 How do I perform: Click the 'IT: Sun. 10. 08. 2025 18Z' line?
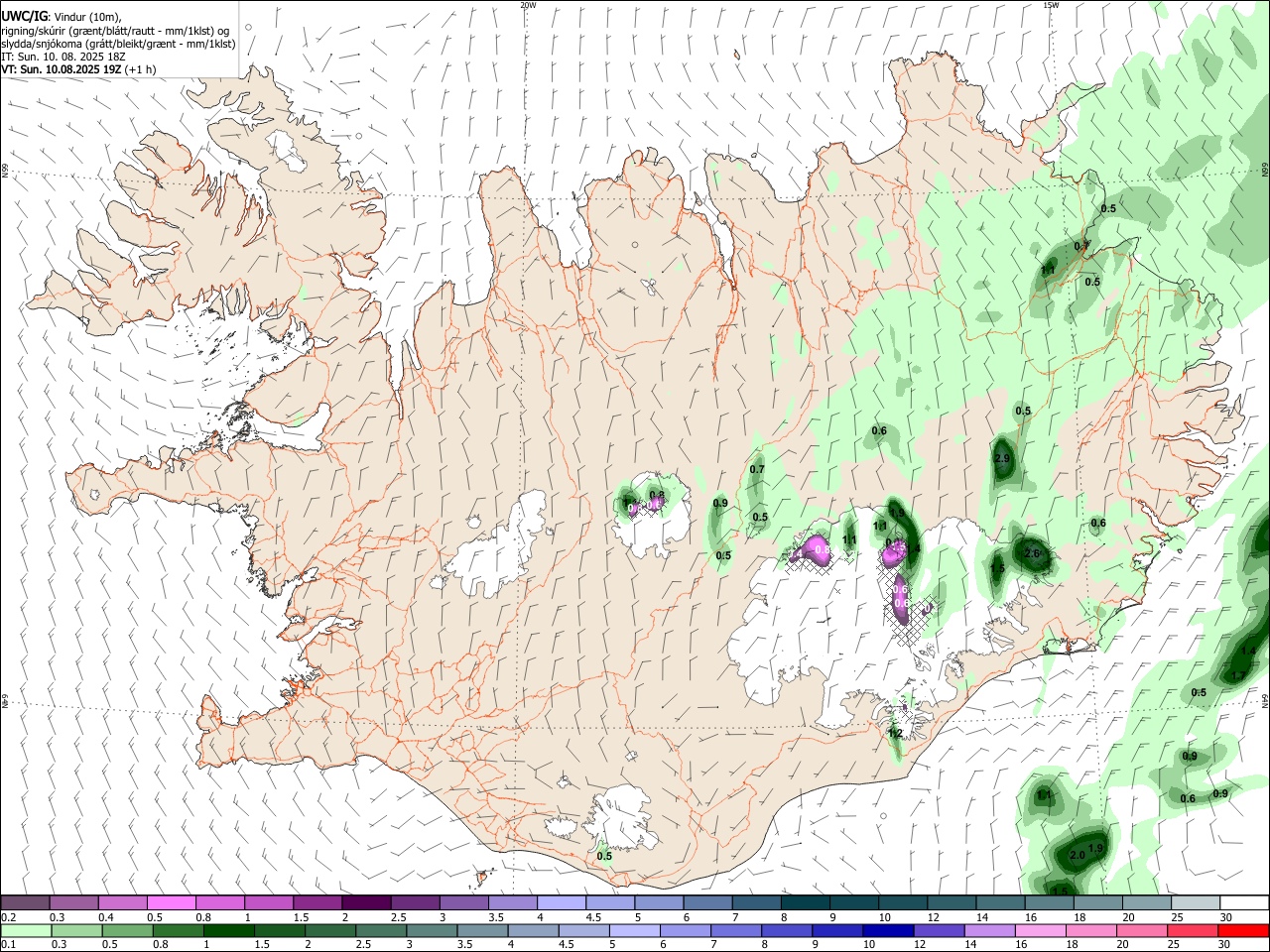coord(63,57)
